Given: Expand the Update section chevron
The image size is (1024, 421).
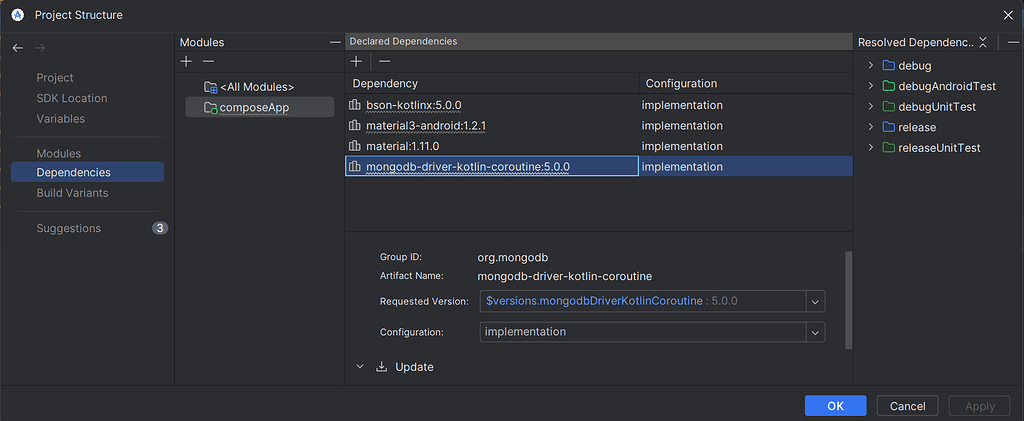Looking at the screenshot, I should coord(360,367).
